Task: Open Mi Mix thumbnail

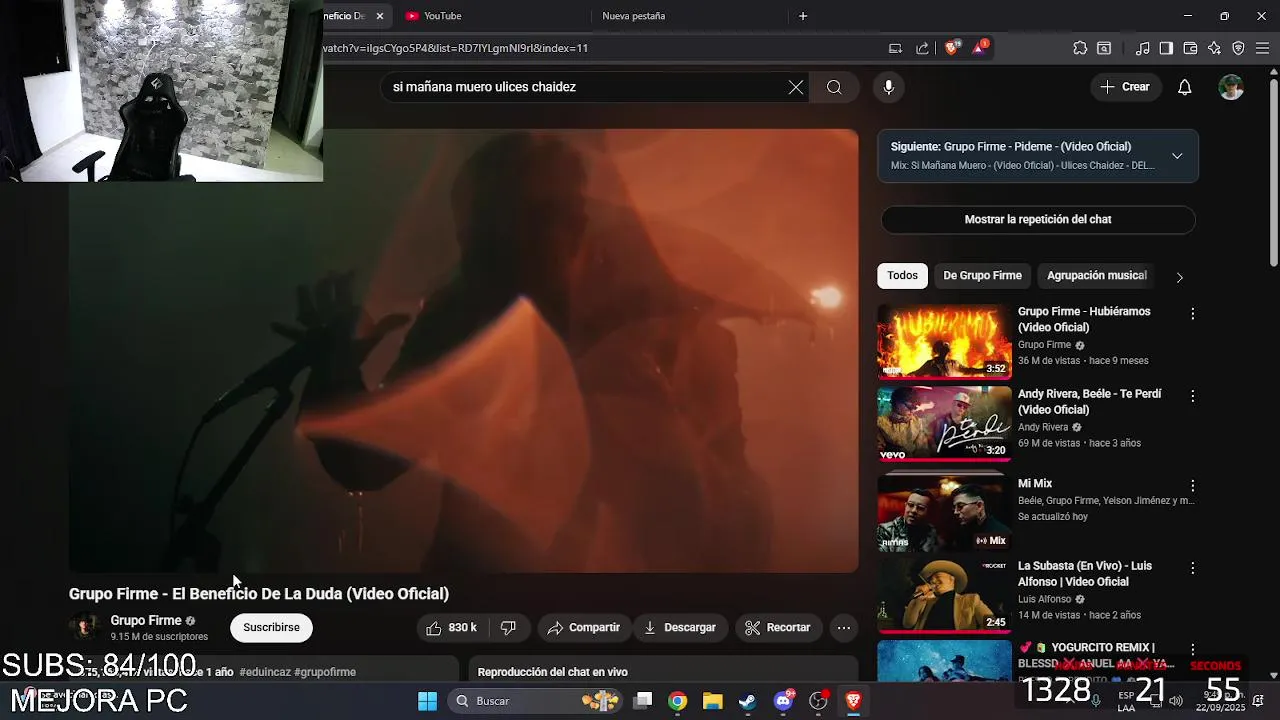Action: point(944,511)
